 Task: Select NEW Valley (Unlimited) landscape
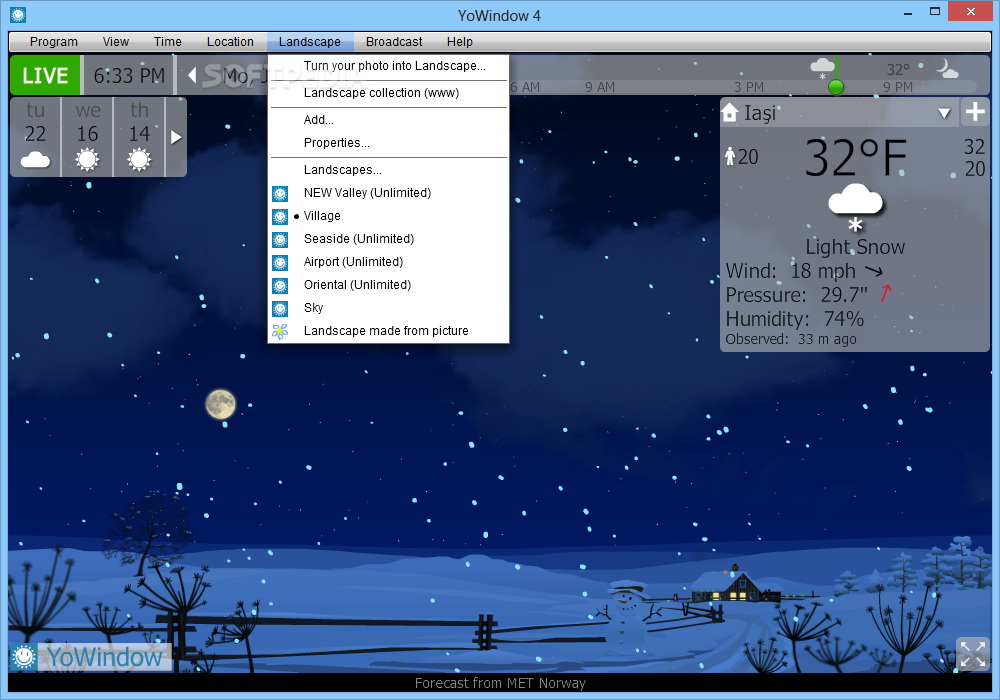388,193
